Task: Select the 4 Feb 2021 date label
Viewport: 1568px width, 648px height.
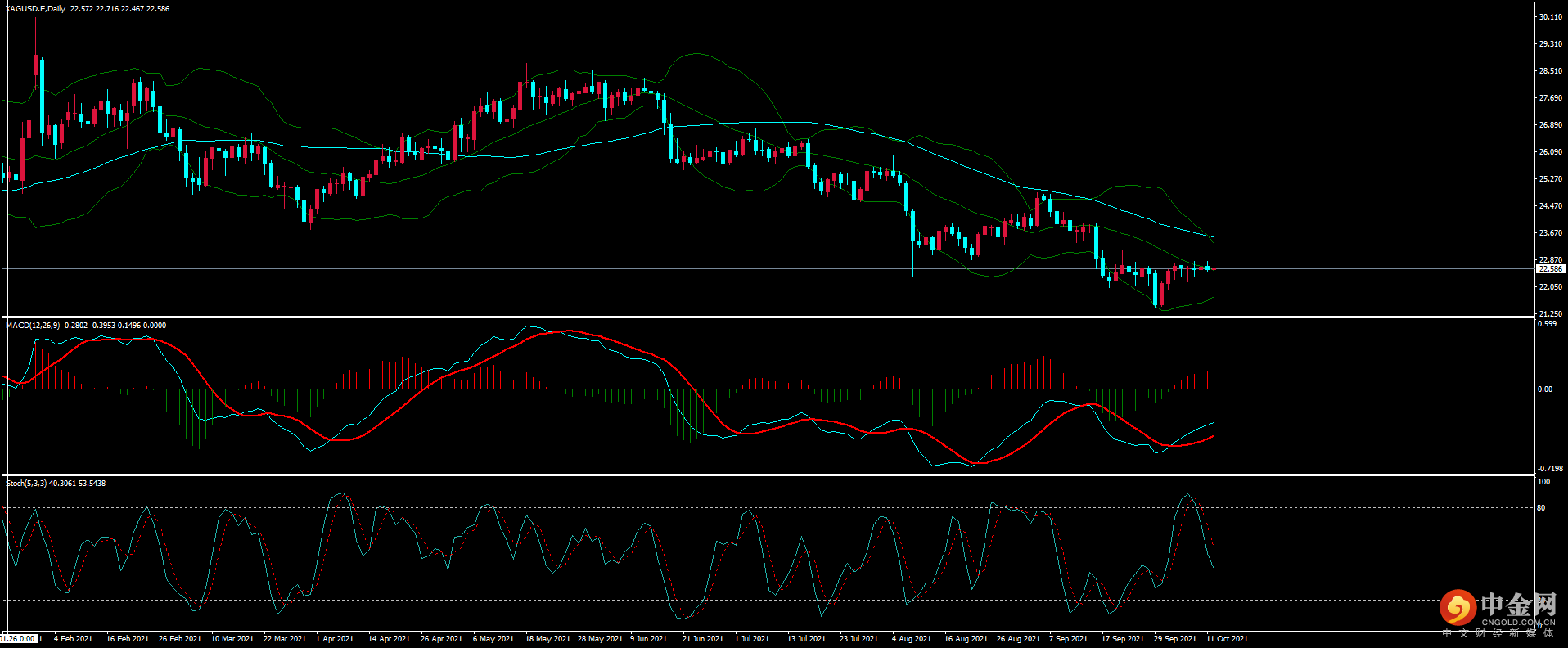Action: [x=73, y=639]
